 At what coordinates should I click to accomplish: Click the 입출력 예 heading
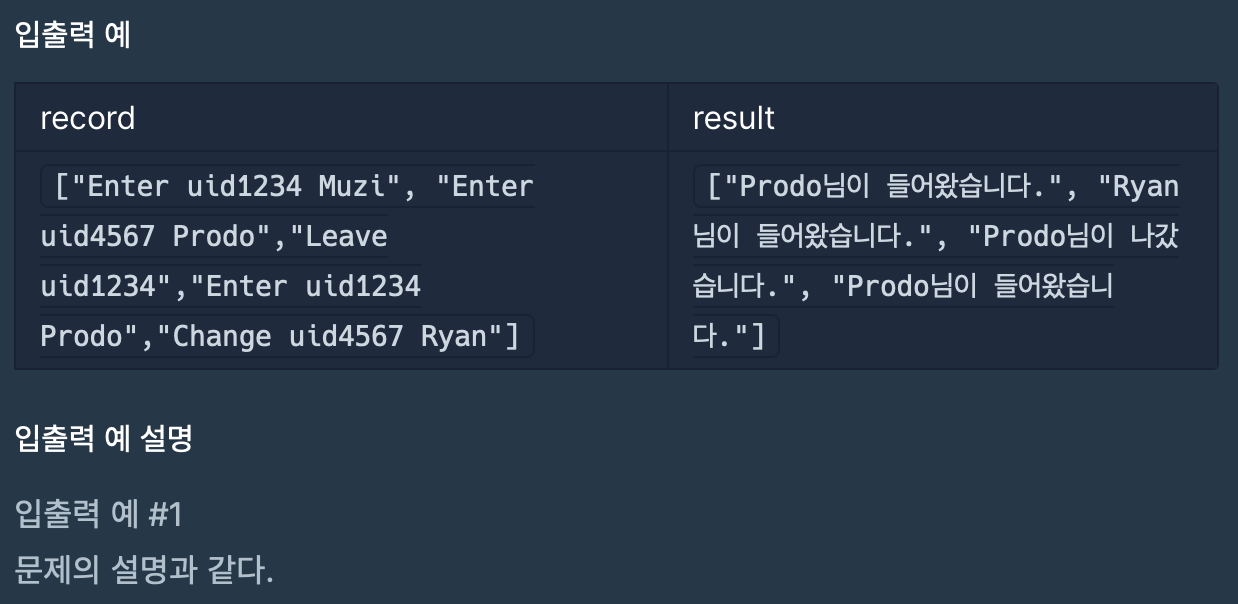(73, 35)
